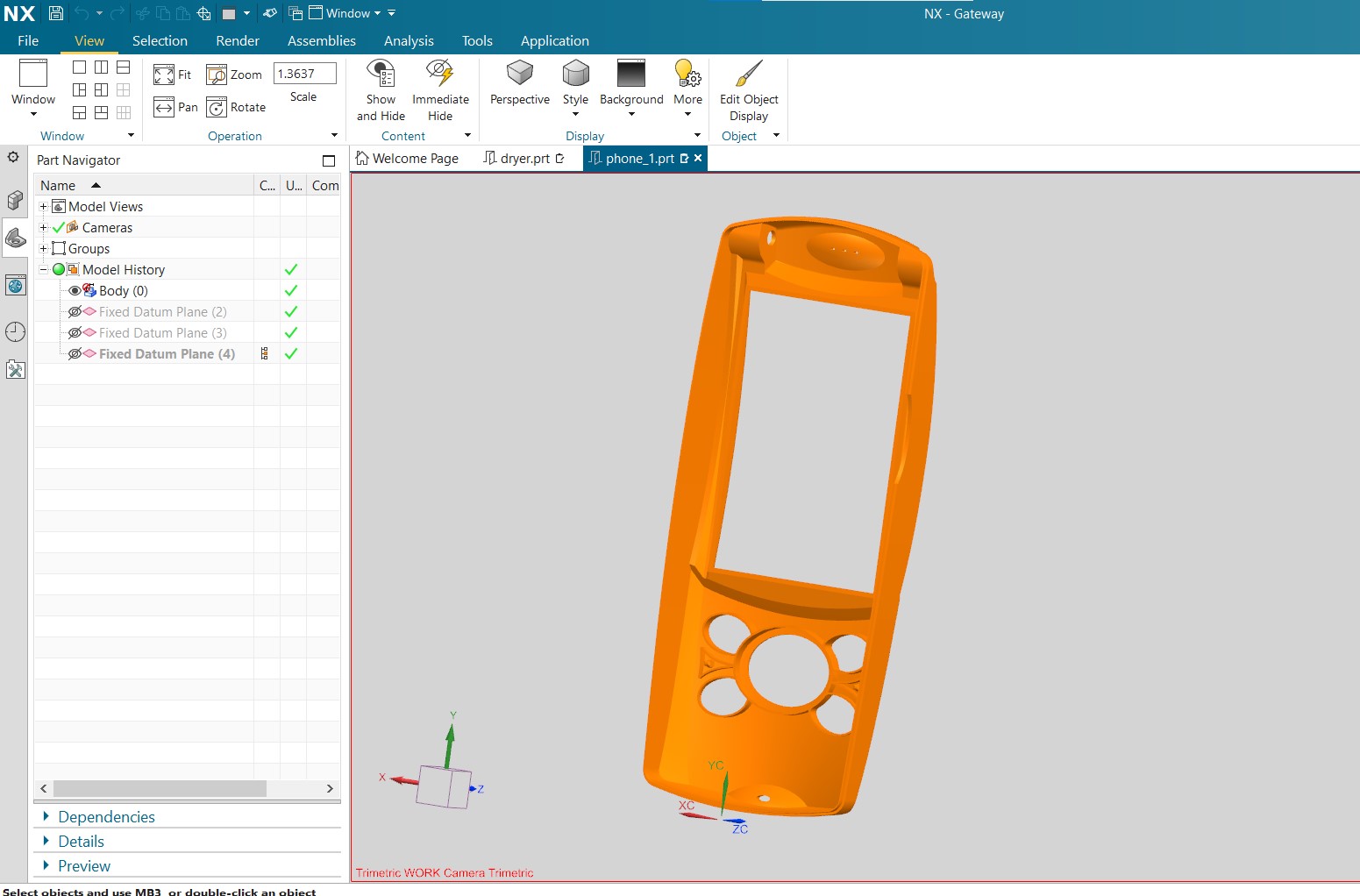The width and height of the screenshot is (1360, 896).
Task: Show Fixed Datum Plane (4) using its eye icon
Action: click(x=75, y=353)
